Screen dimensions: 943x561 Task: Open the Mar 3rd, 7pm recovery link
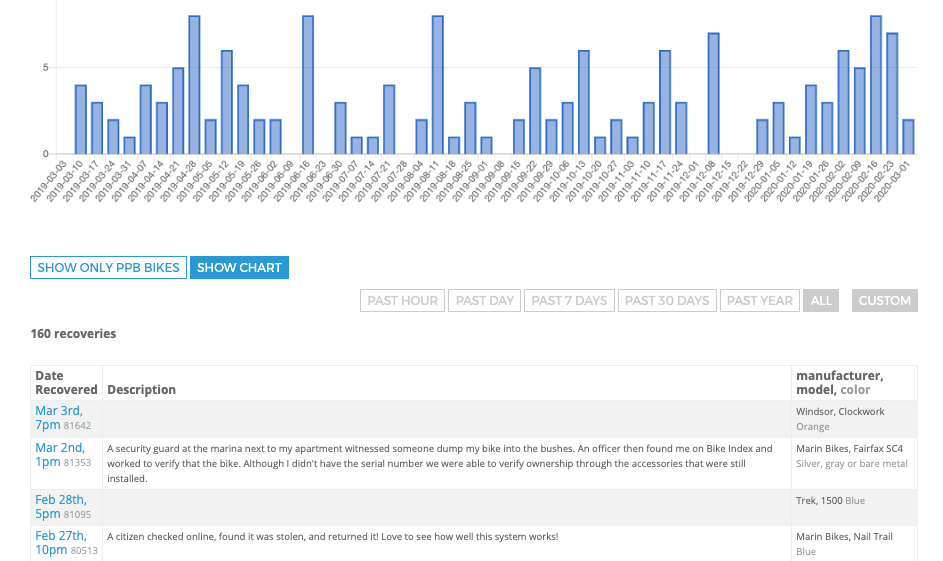click(x=59, y=418)
